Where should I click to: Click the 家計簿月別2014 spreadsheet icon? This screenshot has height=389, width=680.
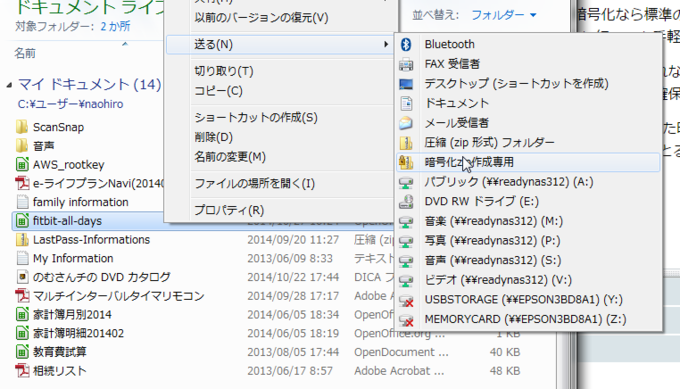[x=22, y=314]
